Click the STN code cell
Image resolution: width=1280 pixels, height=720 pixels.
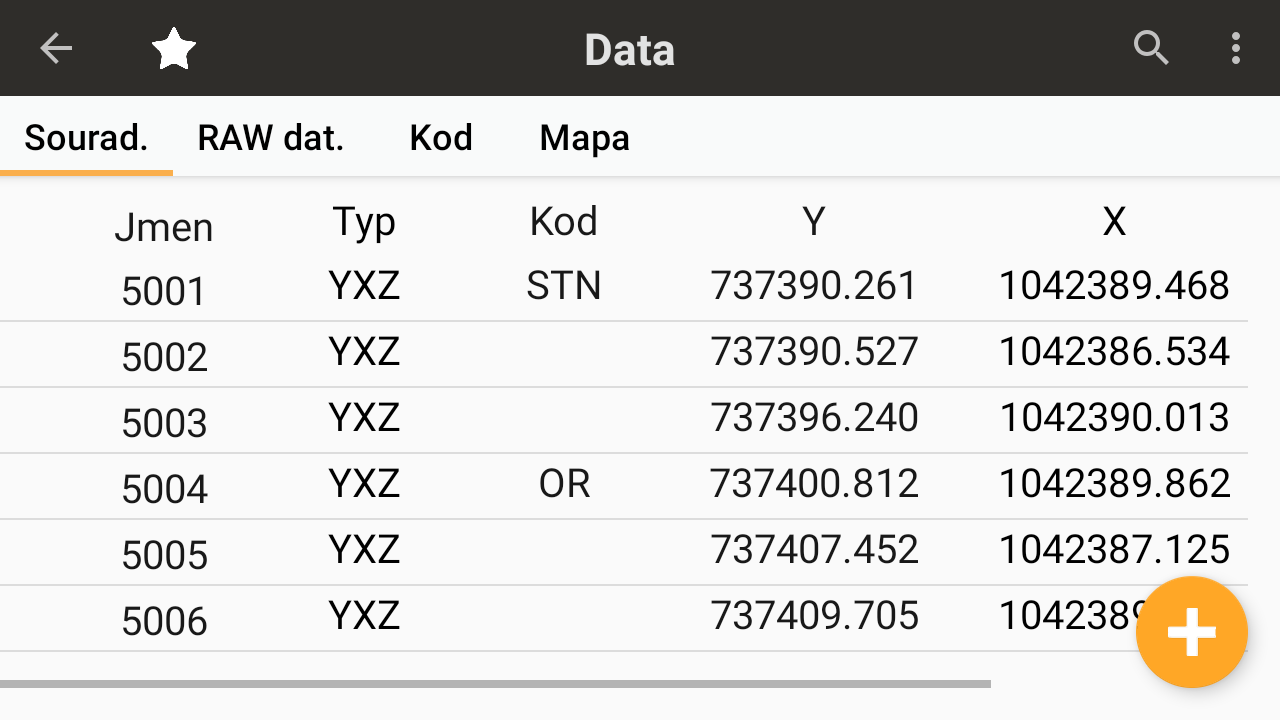564,286
